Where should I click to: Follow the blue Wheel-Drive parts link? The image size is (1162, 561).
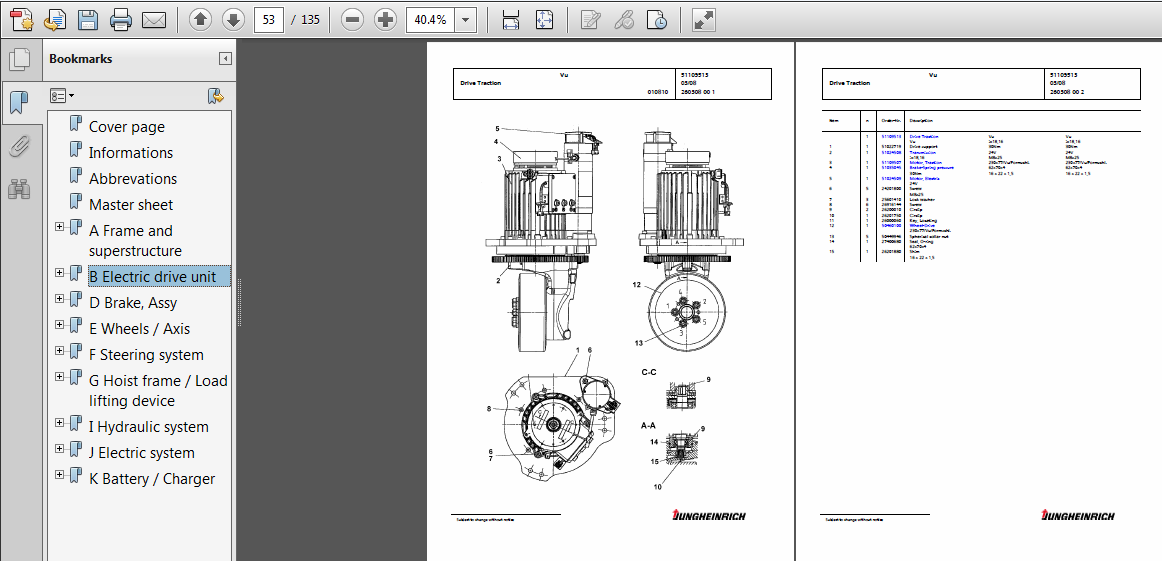tap(922, 225)
